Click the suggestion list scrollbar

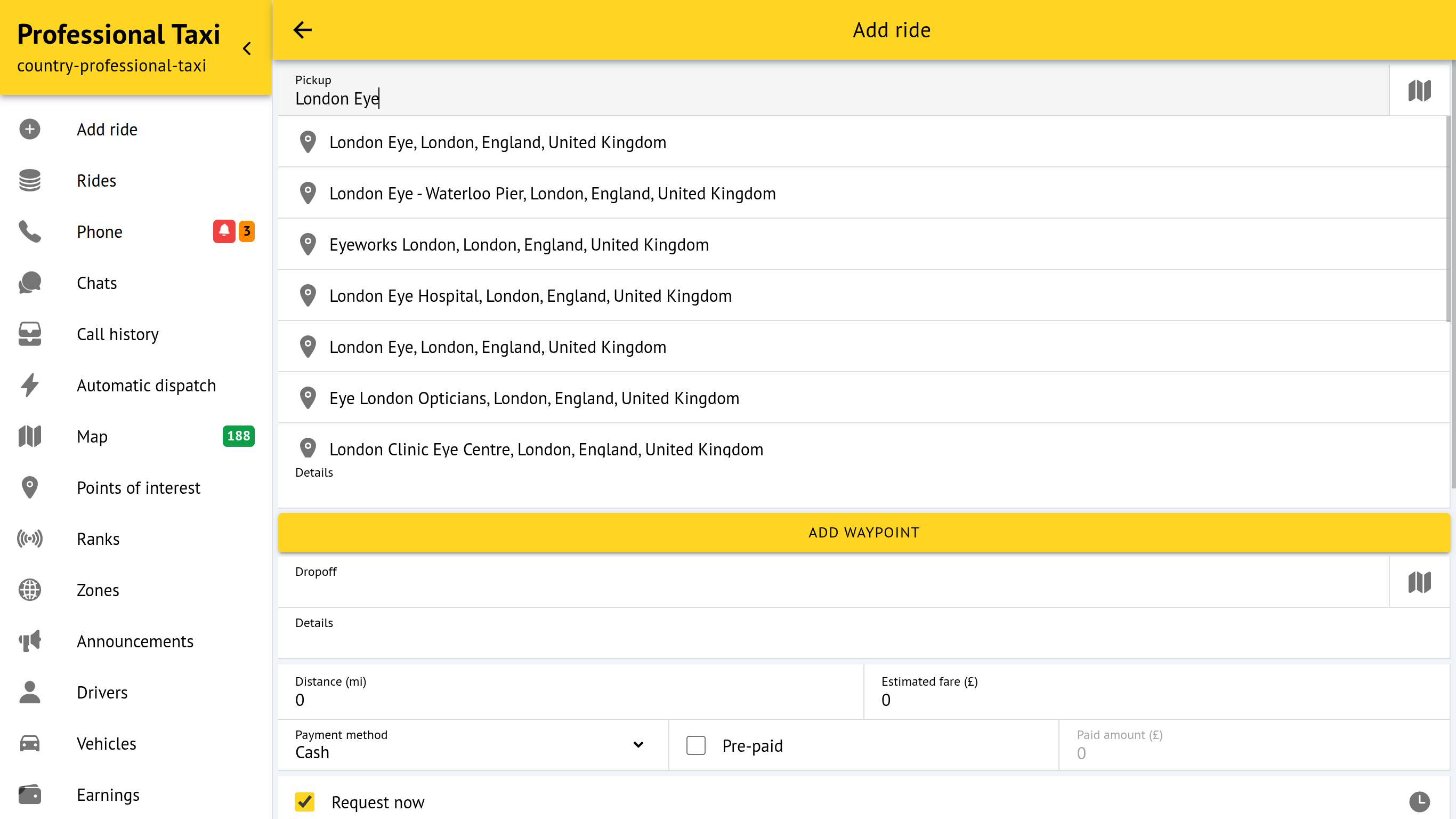pos(1447,221)
